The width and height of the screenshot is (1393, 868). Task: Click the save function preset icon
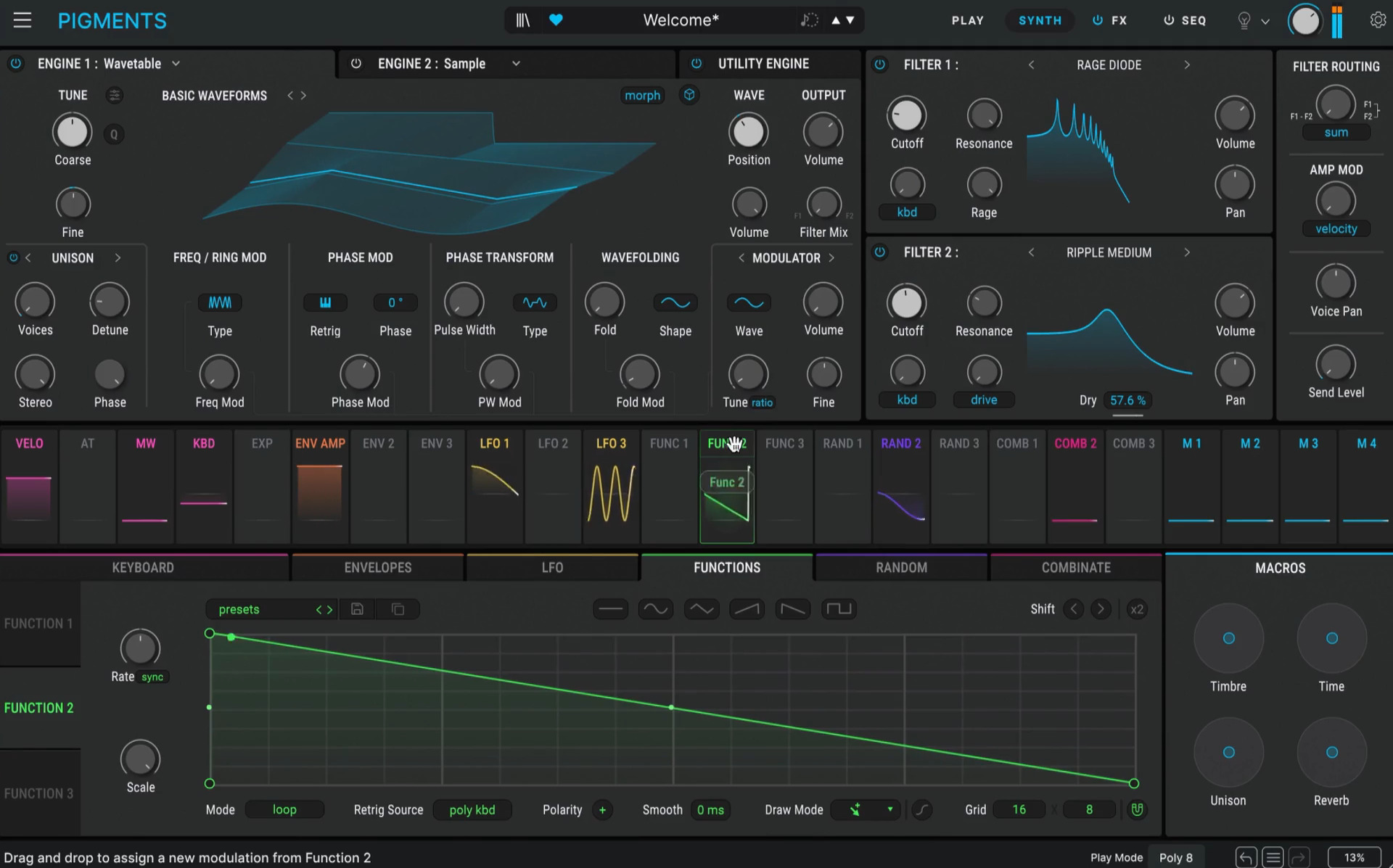(x=357, y=609)
